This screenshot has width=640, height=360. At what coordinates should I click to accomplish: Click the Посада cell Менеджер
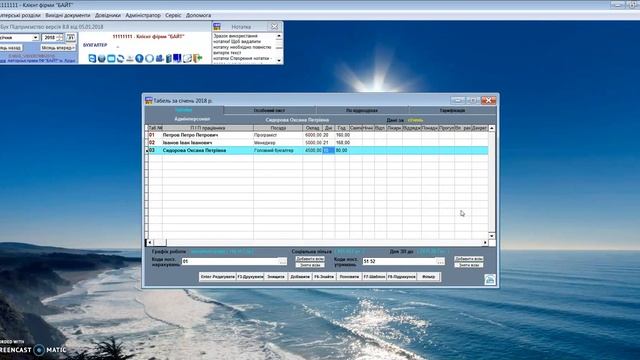278,142
